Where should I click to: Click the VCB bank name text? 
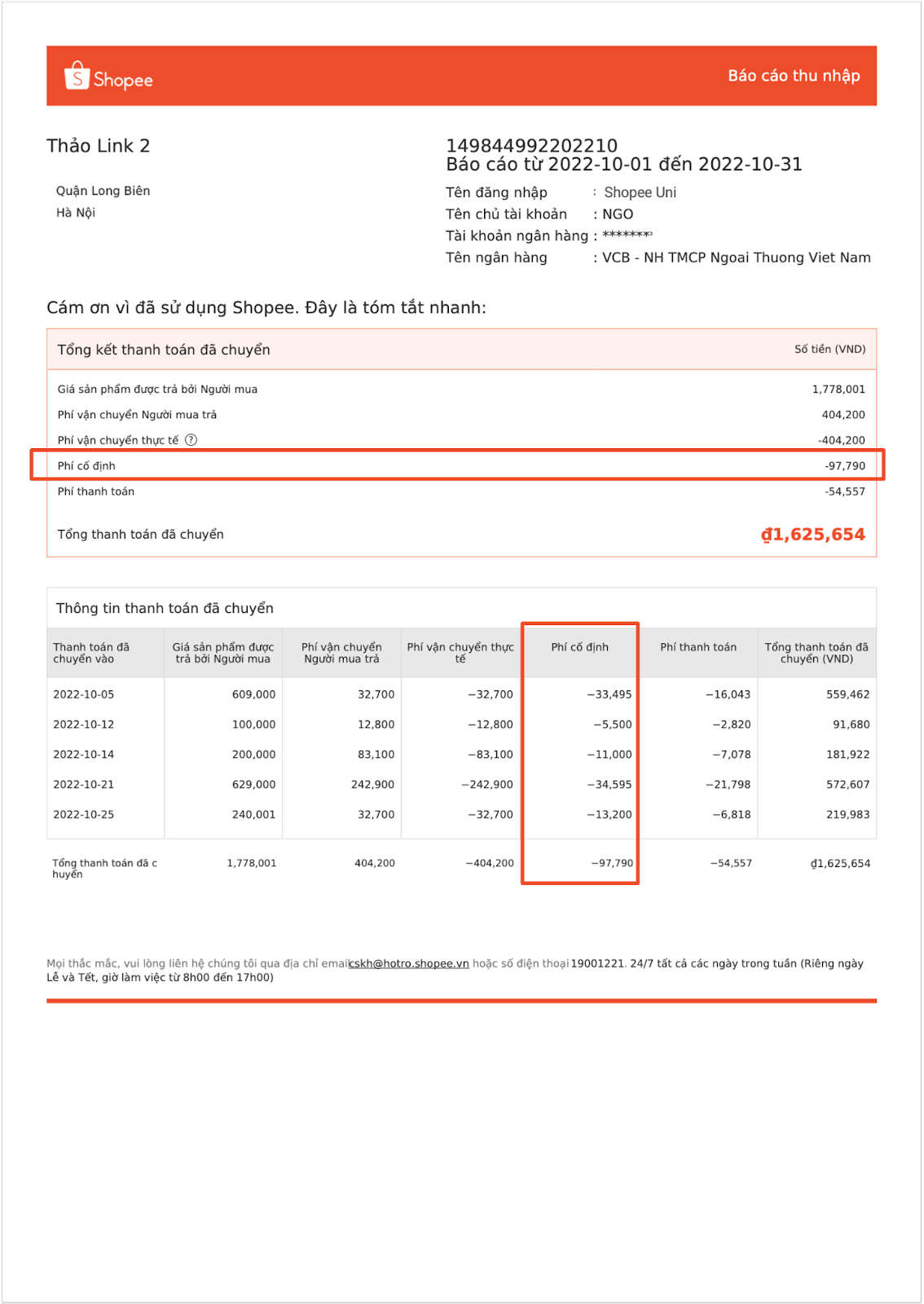click(737, 258)
